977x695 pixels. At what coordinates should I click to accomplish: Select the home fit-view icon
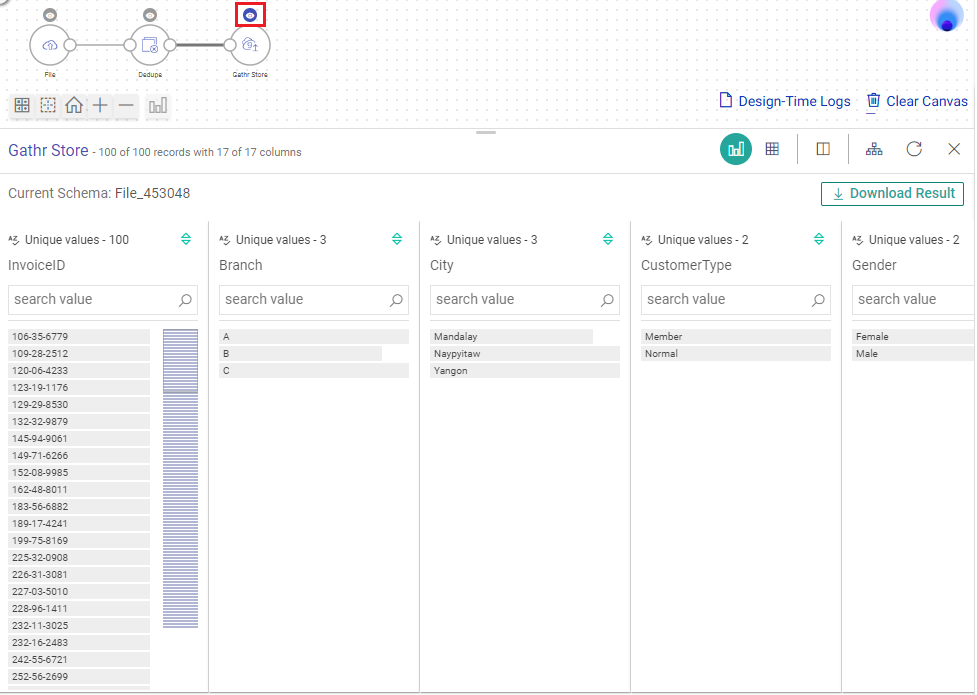[73, 105]
